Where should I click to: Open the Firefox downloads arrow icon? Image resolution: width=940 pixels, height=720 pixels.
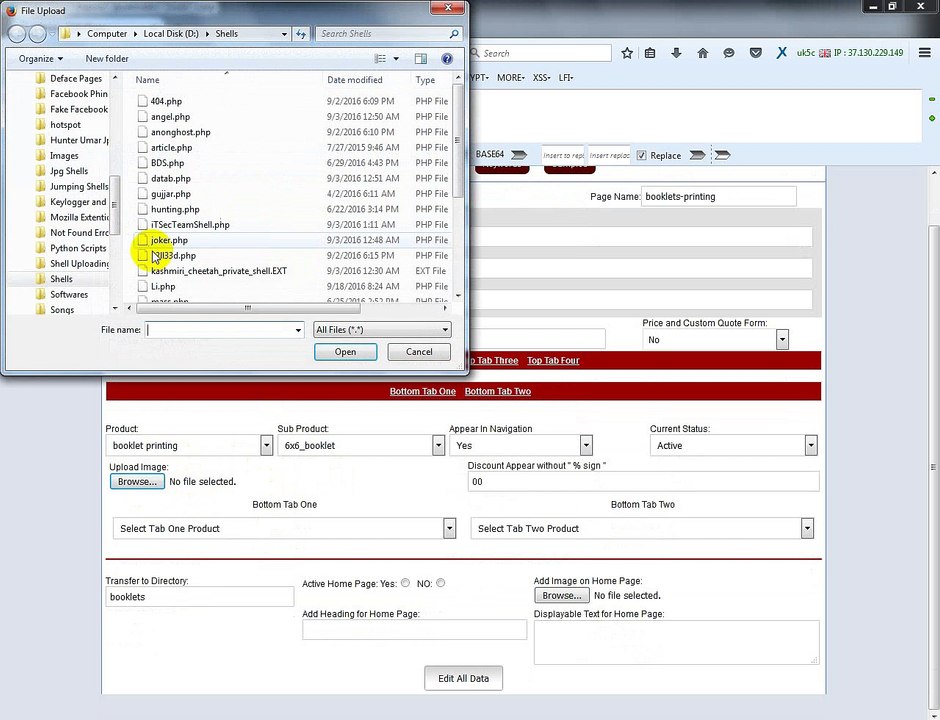pos(676,53)
